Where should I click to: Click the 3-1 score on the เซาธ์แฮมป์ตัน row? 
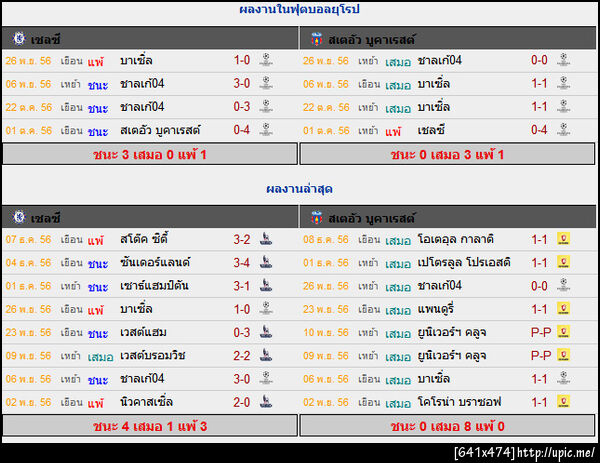[242, 286]
